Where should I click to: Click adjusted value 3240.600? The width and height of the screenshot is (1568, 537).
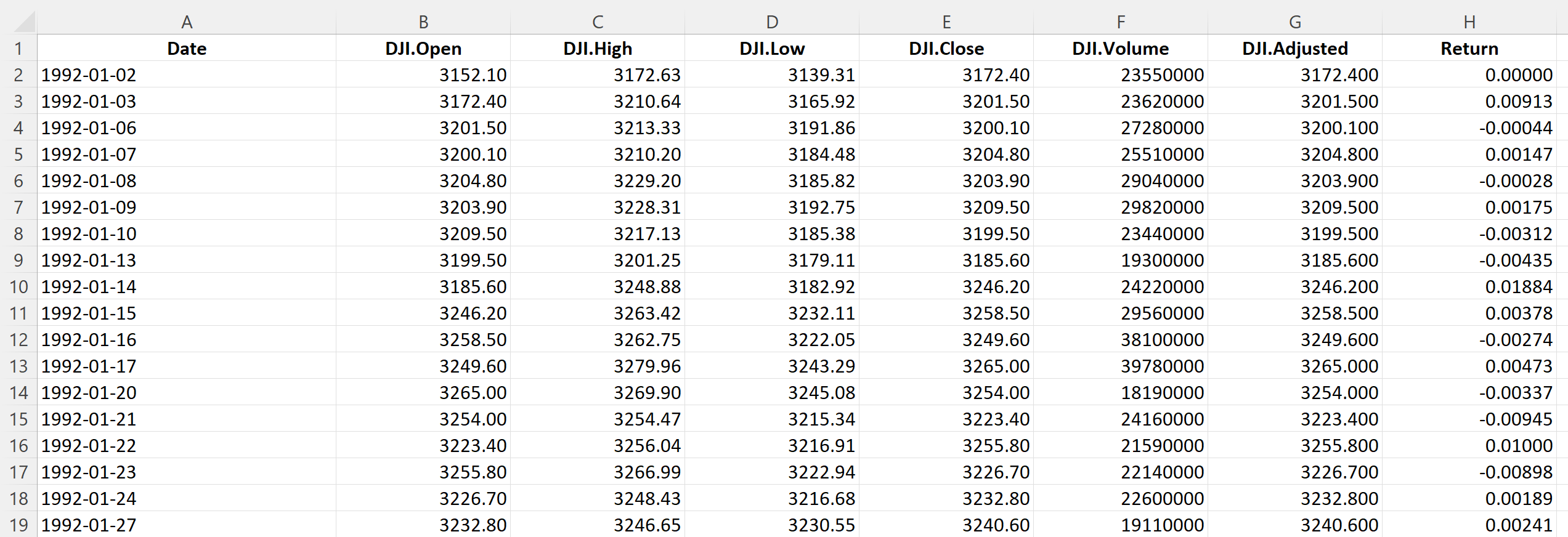pyautogui.click(x=1295, y=525)
